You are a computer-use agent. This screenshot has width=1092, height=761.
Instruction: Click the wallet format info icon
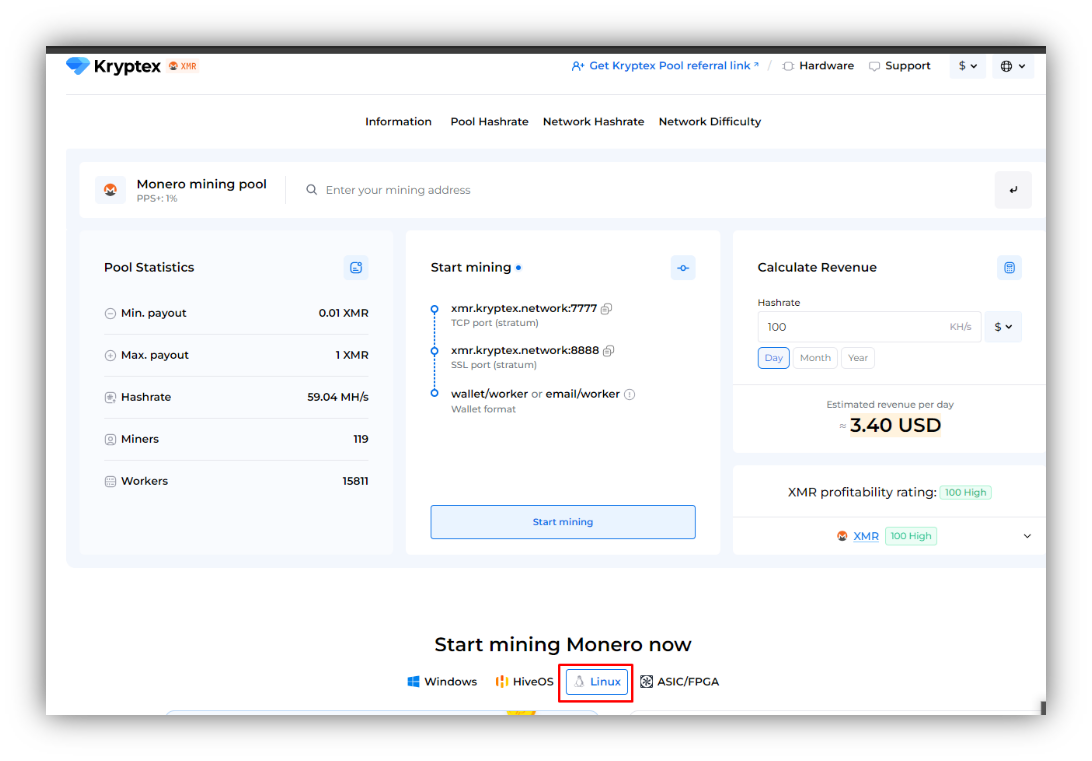(630, 394)
